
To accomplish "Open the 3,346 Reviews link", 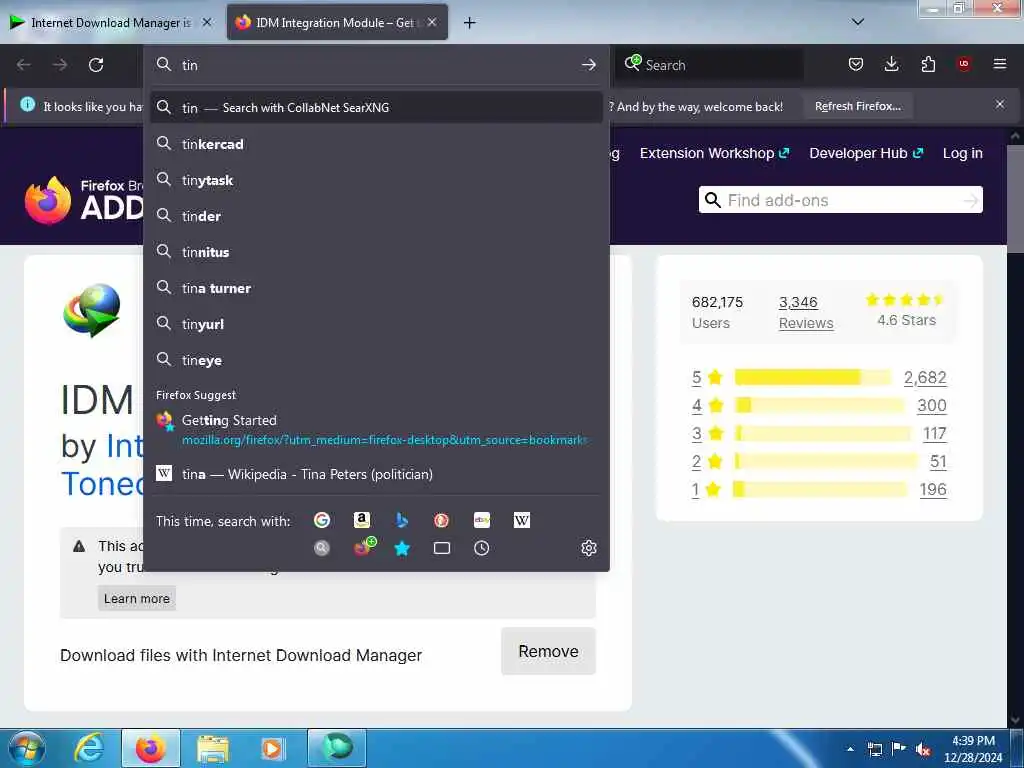I will [806, 313].
